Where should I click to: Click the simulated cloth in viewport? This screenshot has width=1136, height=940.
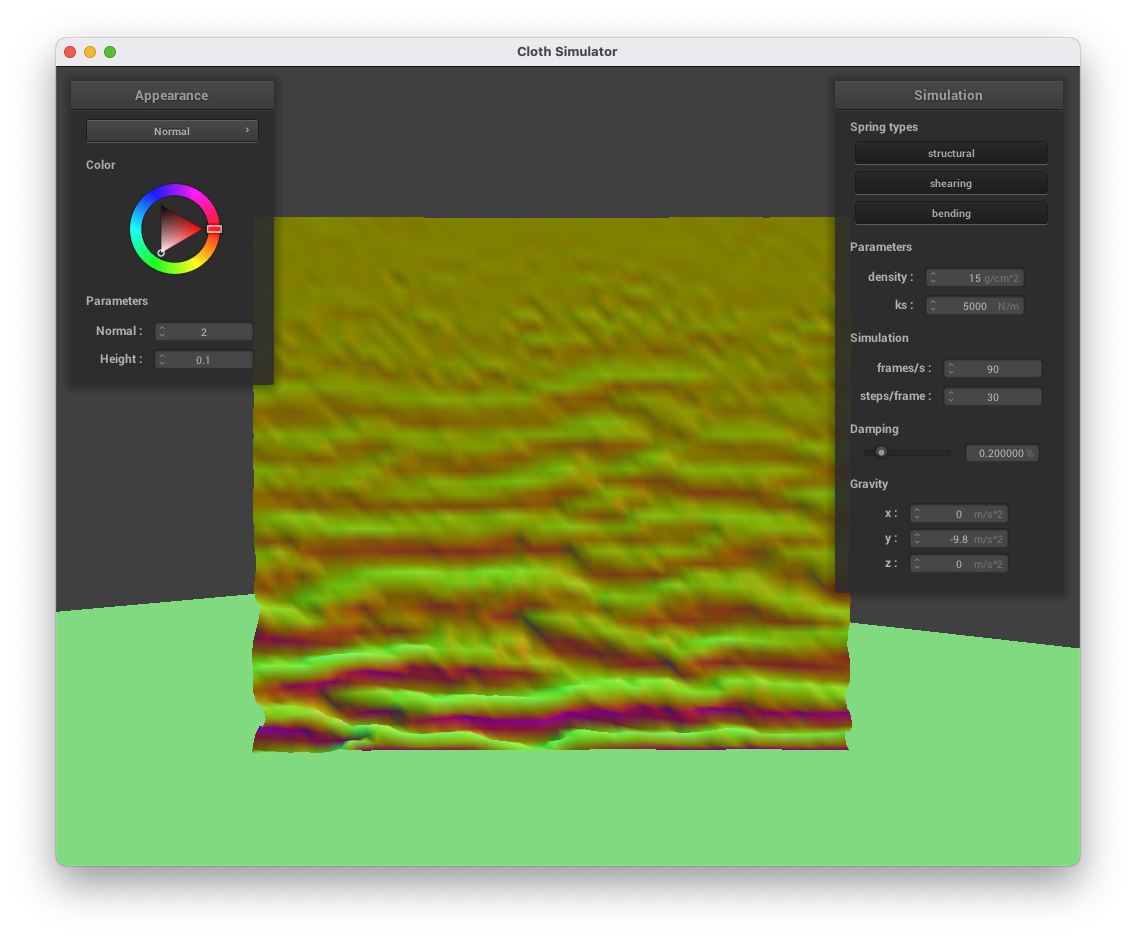point(551,484)
